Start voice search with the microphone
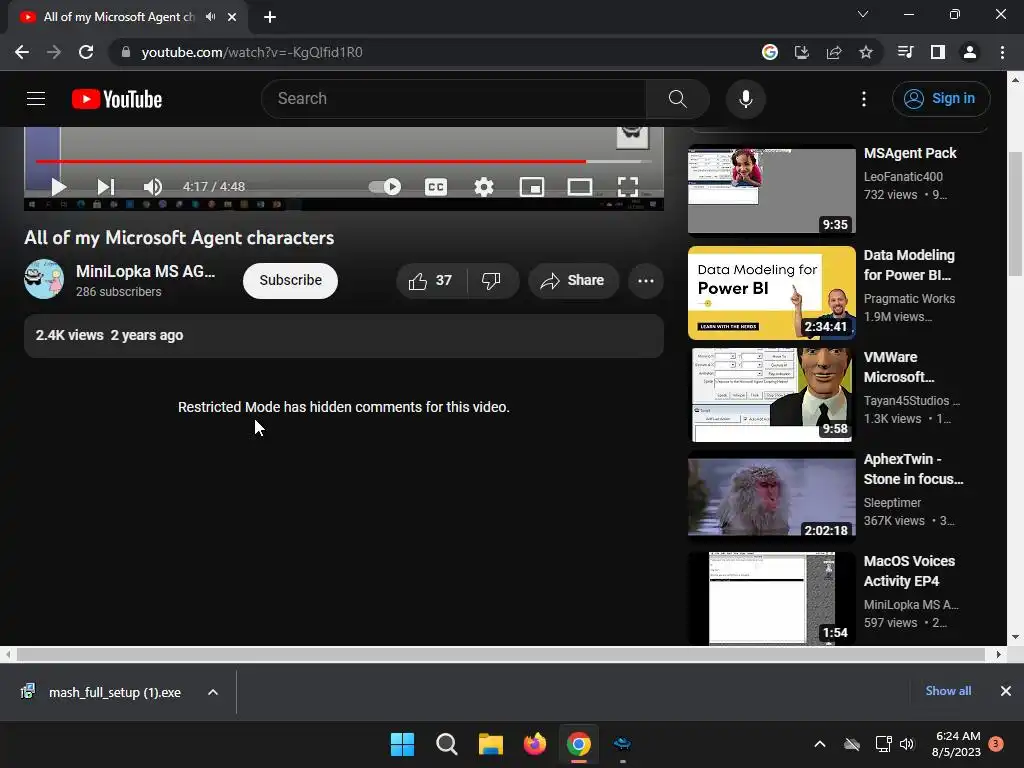The width and height of the screenshot is (1024, 768). tap(745, 99)
